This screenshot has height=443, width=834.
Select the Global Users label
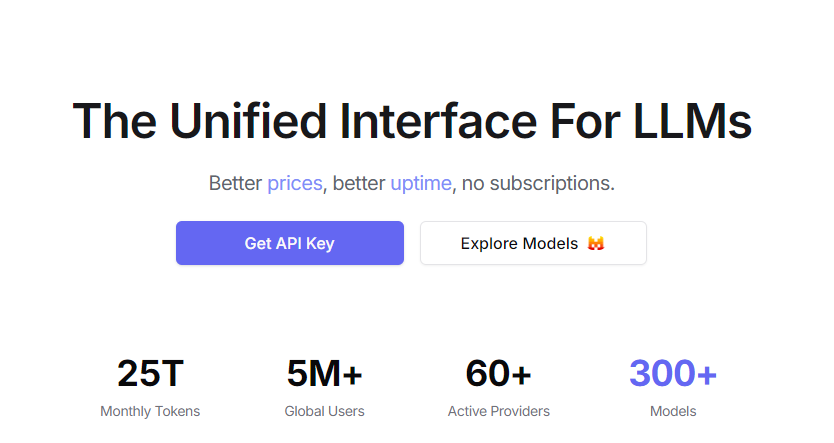point(324,411)
